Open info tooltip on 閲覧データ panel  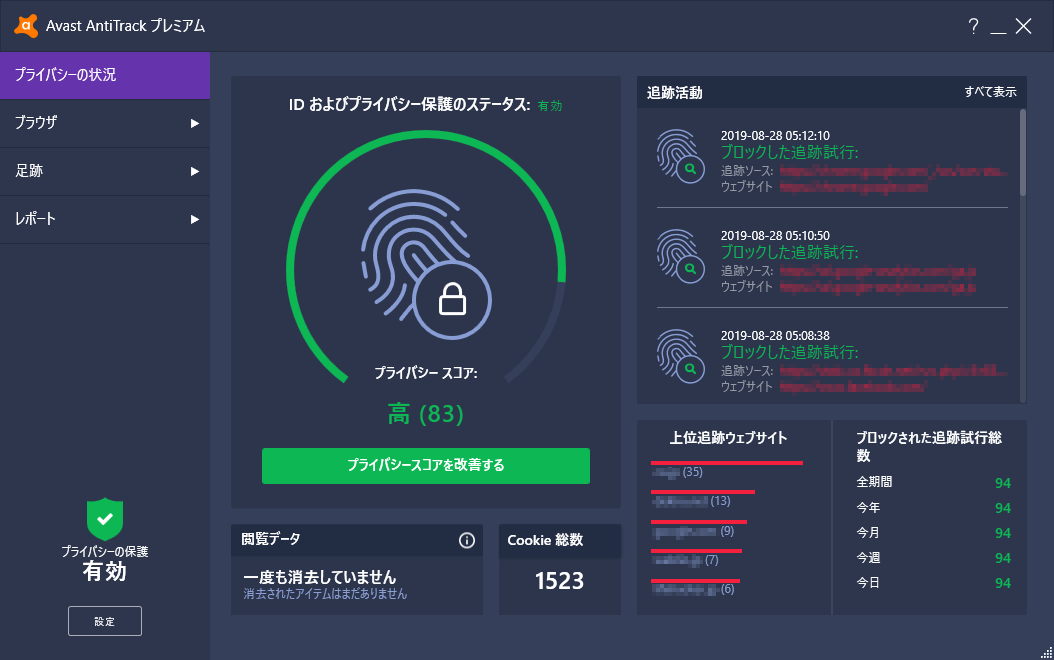tap(466, 540)
